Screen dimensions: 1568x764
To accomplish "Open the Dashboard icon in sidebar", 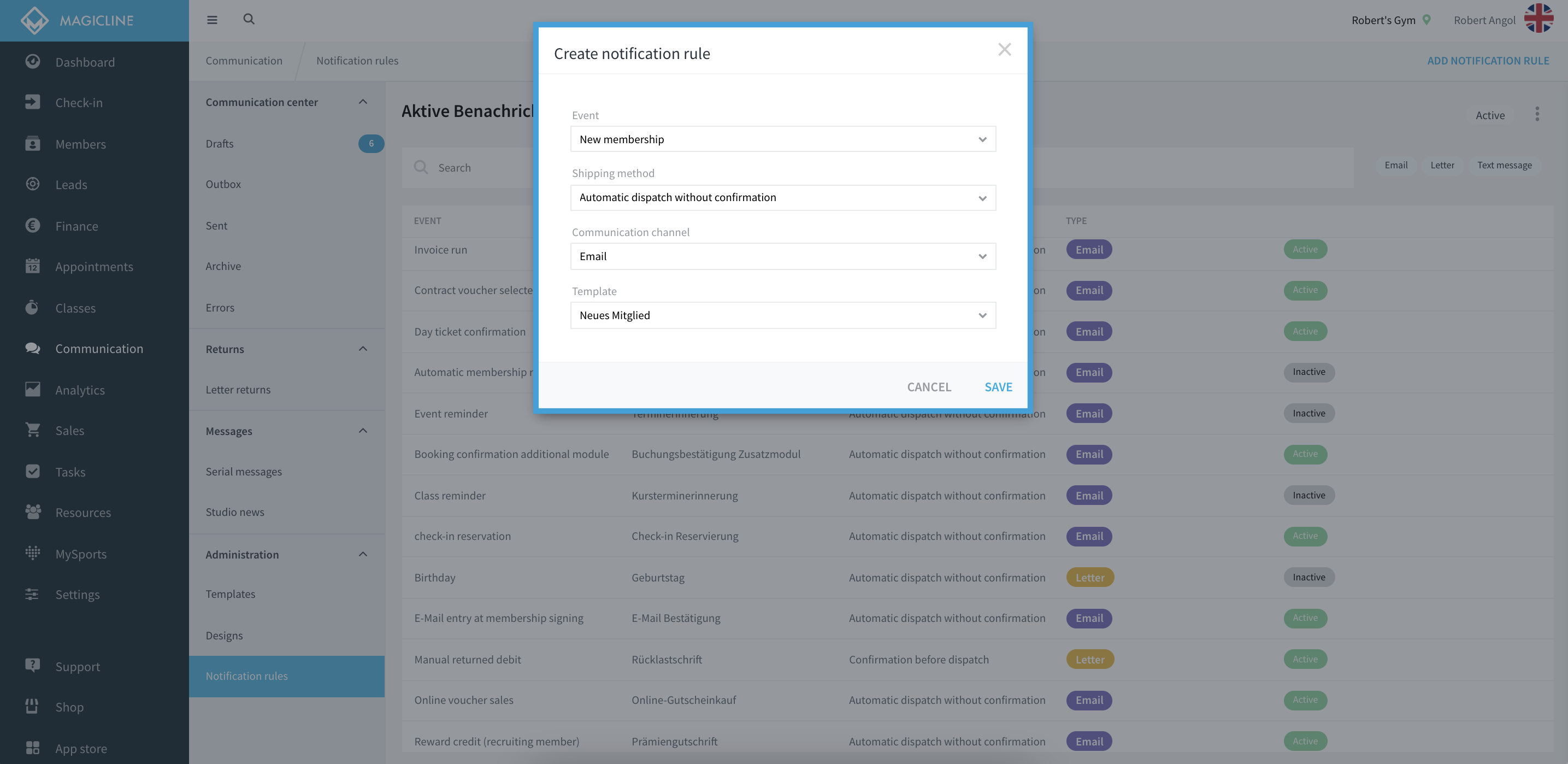I will 33,62.
